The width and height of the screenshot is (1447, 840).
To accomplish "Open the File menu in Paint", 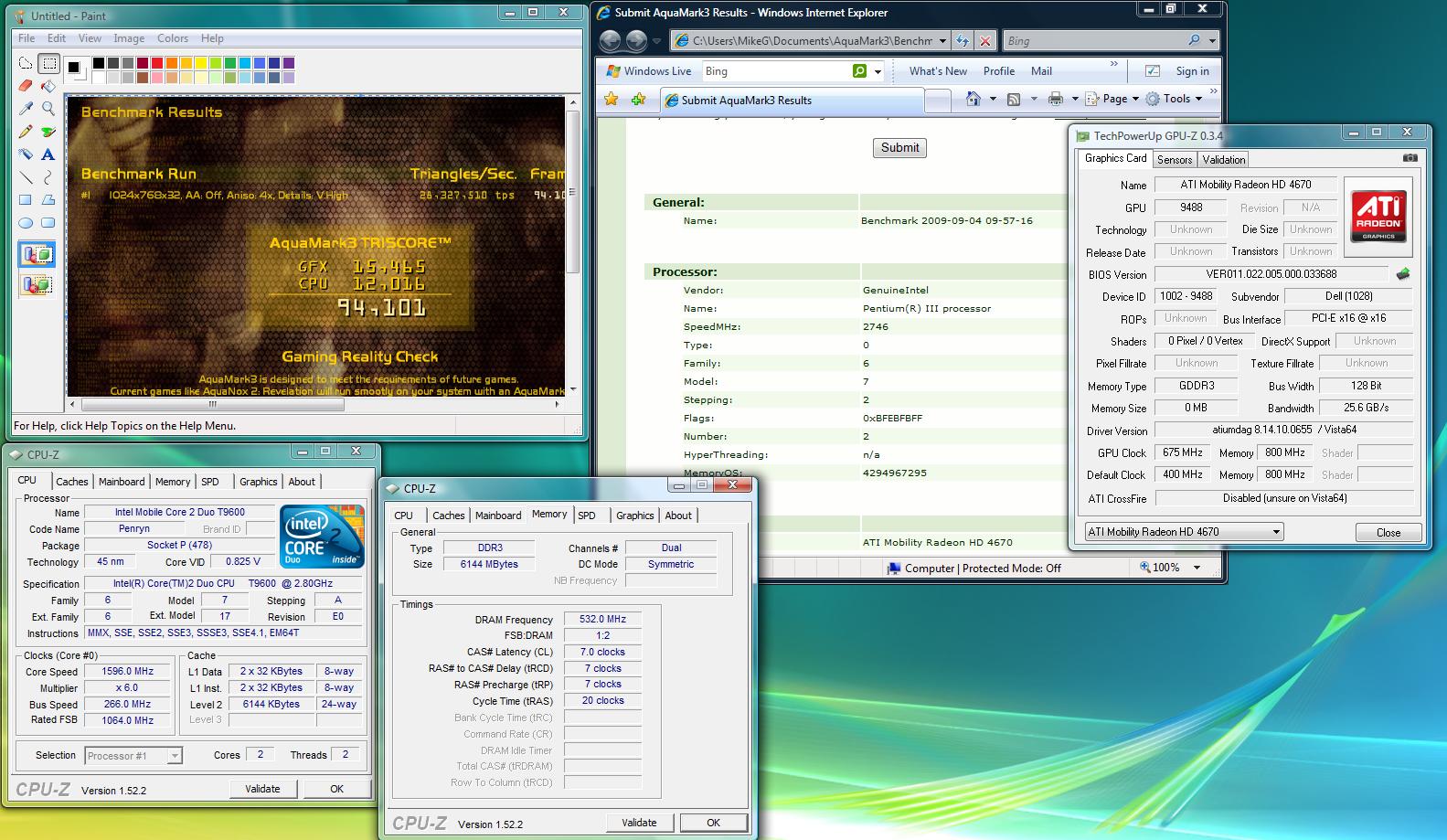I will (x=27, y=38).
